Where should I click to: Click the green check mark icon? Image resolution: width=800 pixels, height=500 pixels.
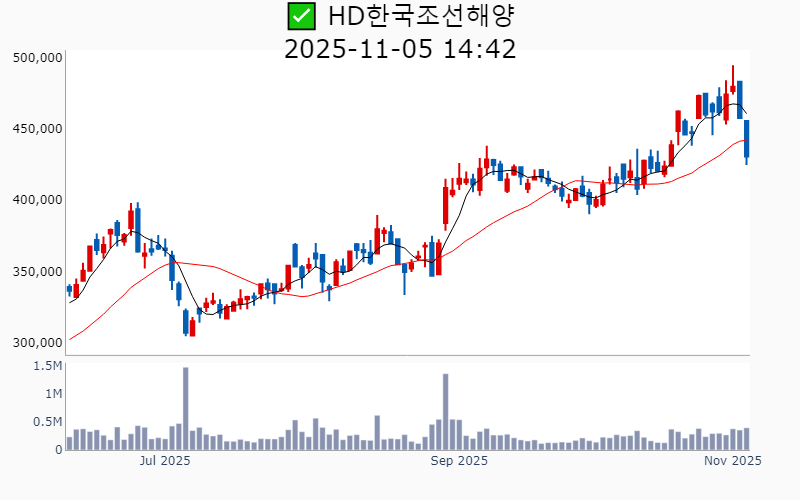pos(300,16)
